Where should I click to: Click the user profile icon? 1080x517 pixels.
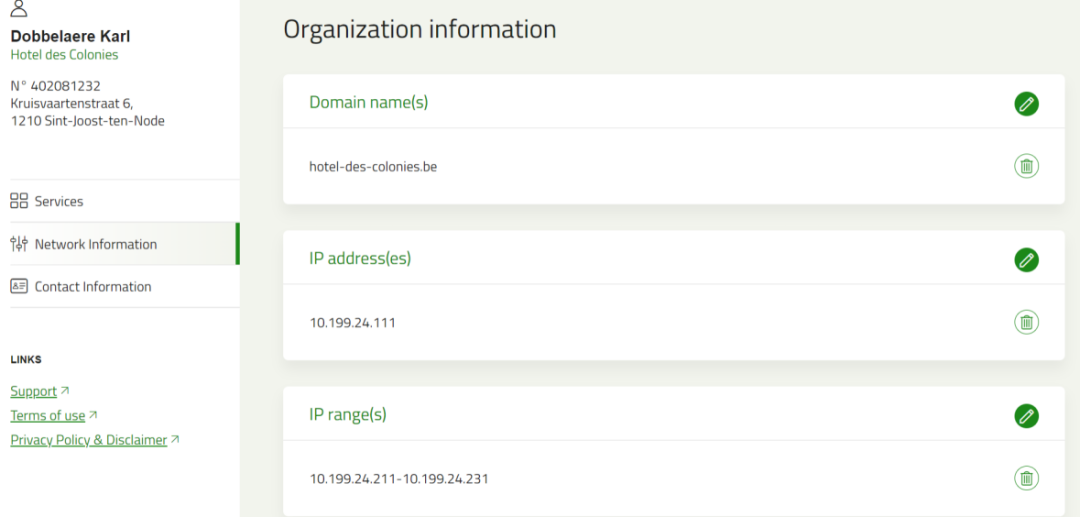(19, 9)
